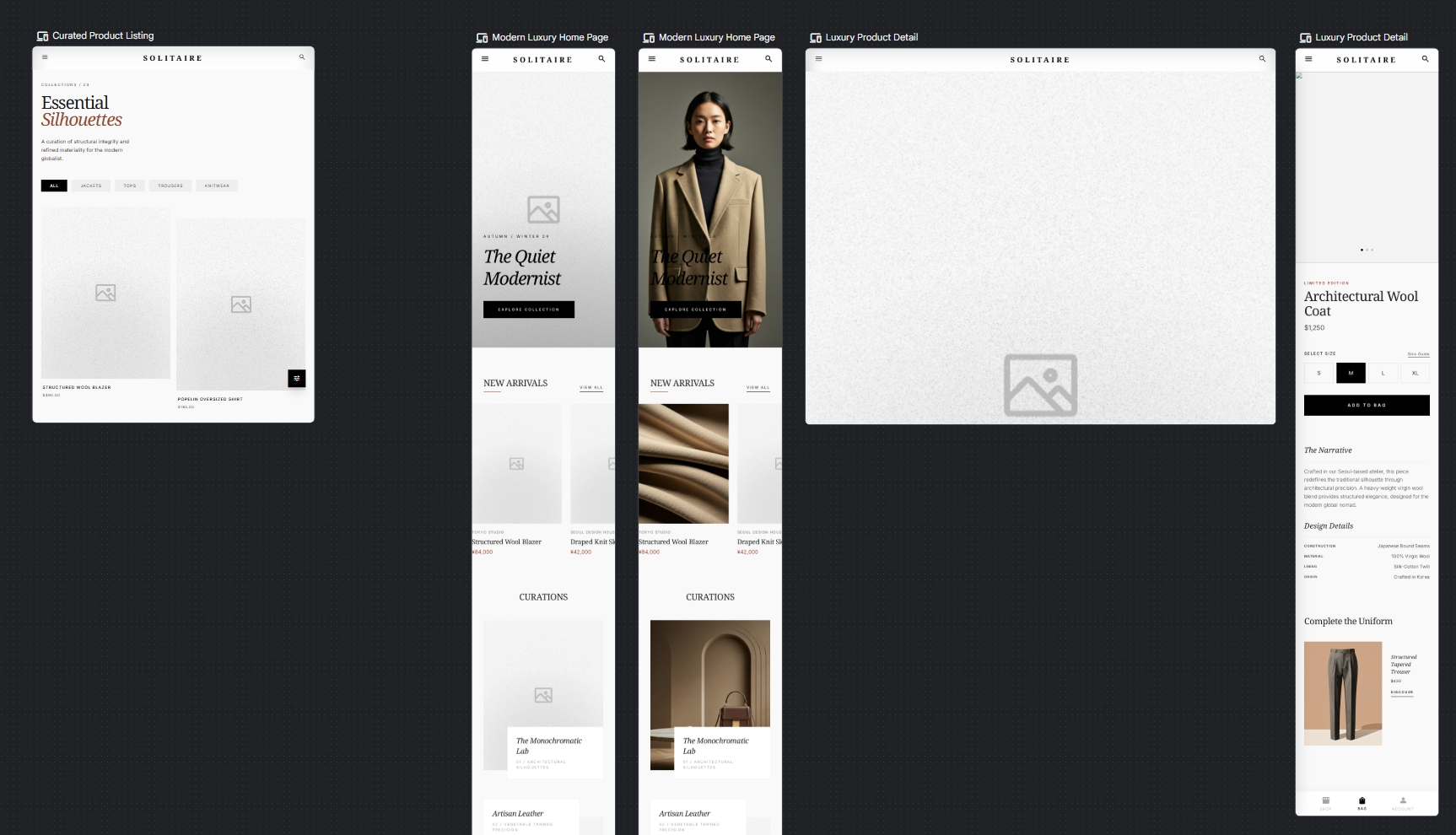Viewport: 1456px width, 835px height.
Task: Click the $1,250 price text
Action: click(x=1314, y=327)
